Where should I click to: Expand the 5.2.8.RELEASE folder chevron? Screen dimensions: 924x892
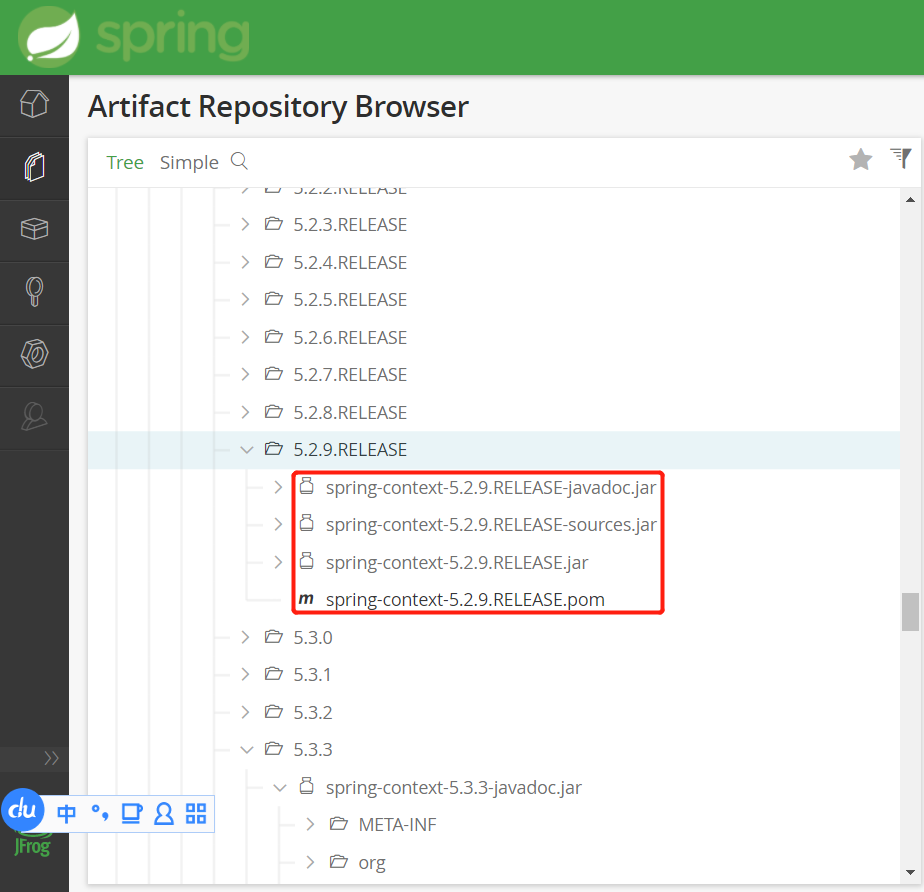246,412
